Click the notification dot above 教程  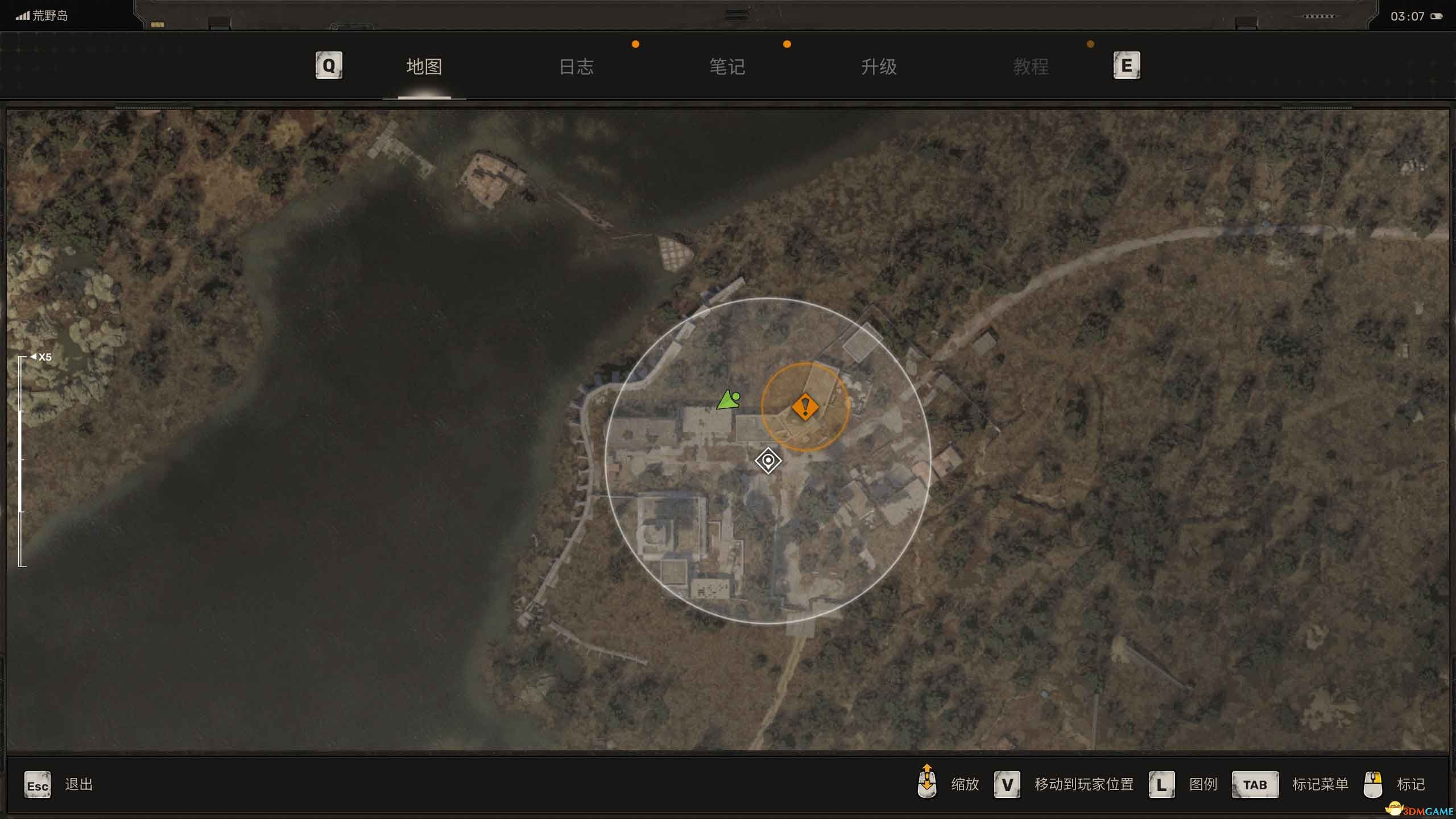1090,44
